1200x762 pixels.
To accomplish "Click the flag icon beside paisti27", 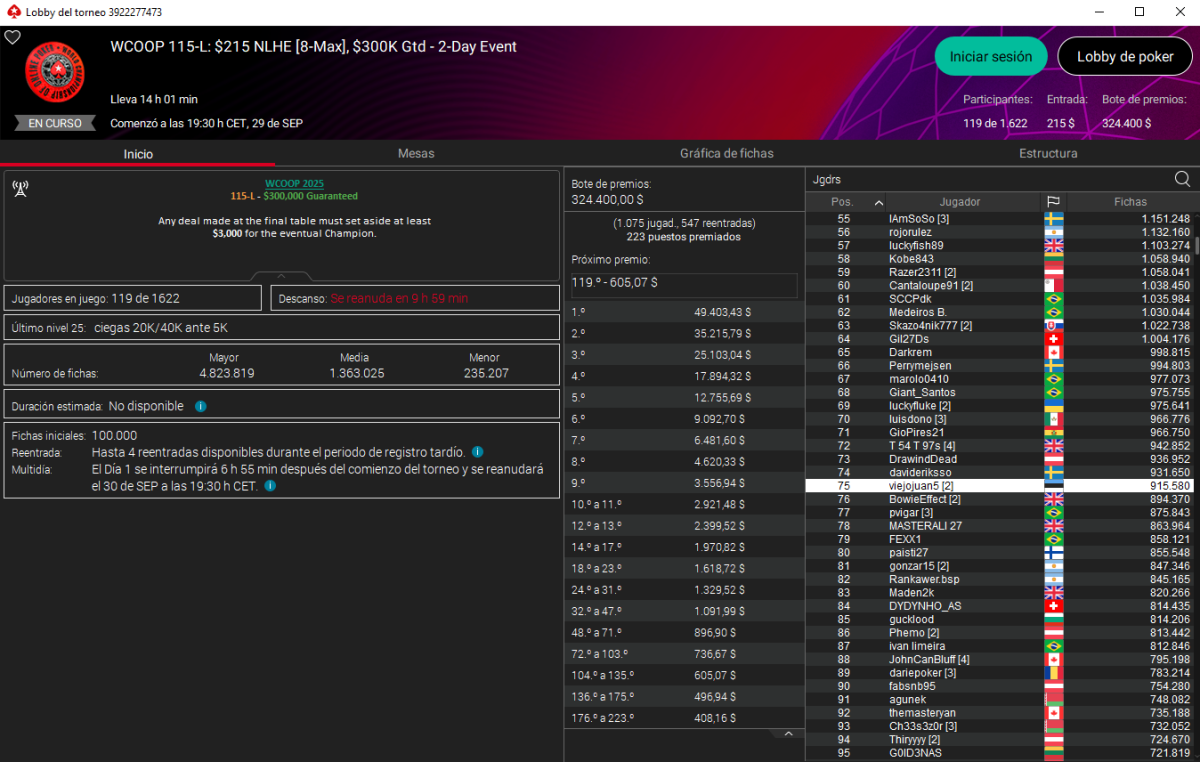I will (x=1054, y=552).
